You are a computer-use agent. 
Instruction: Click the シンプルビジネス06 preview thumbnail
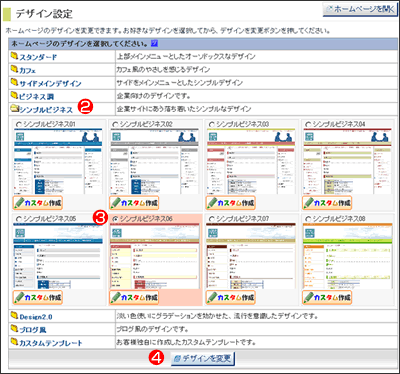pos(155,256)
